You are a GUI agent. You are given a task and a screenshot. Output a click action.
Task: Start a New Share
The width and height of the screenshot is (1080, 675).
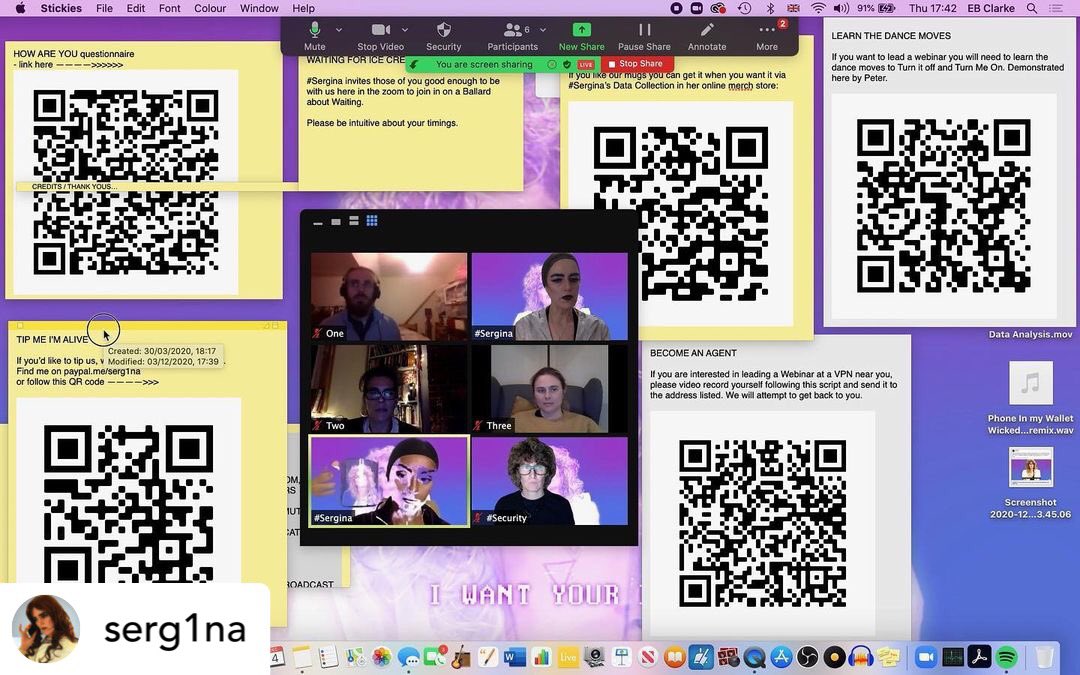click(x=581, y=36)
